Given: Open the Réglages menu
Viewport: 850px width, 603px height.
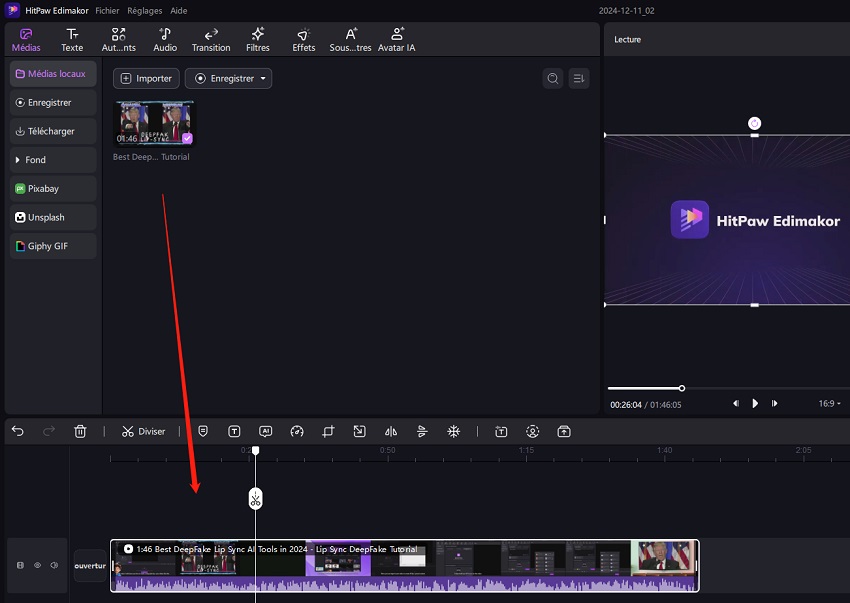Looking at the screenshot, I should (145, 10).
